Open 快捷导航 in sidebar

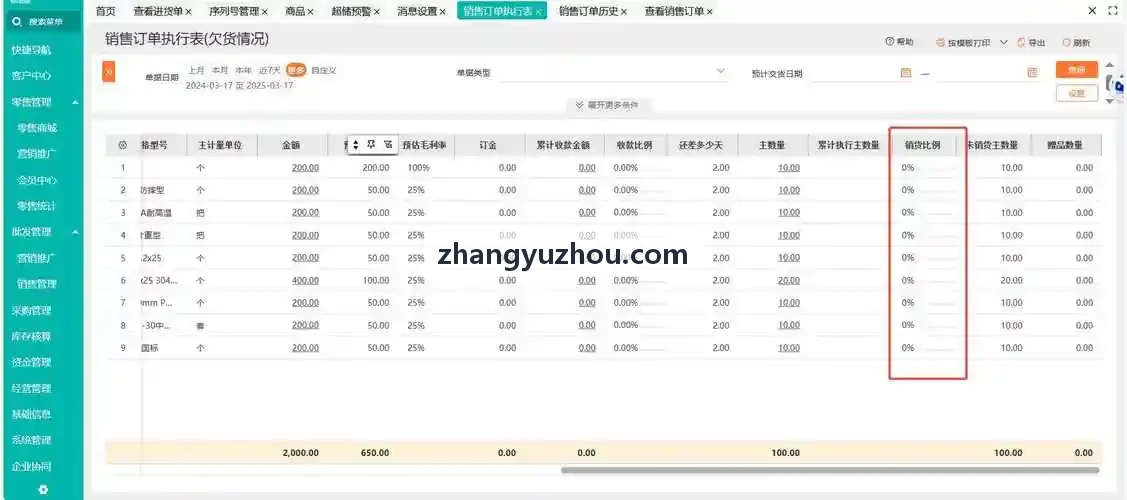click(32, 50)
